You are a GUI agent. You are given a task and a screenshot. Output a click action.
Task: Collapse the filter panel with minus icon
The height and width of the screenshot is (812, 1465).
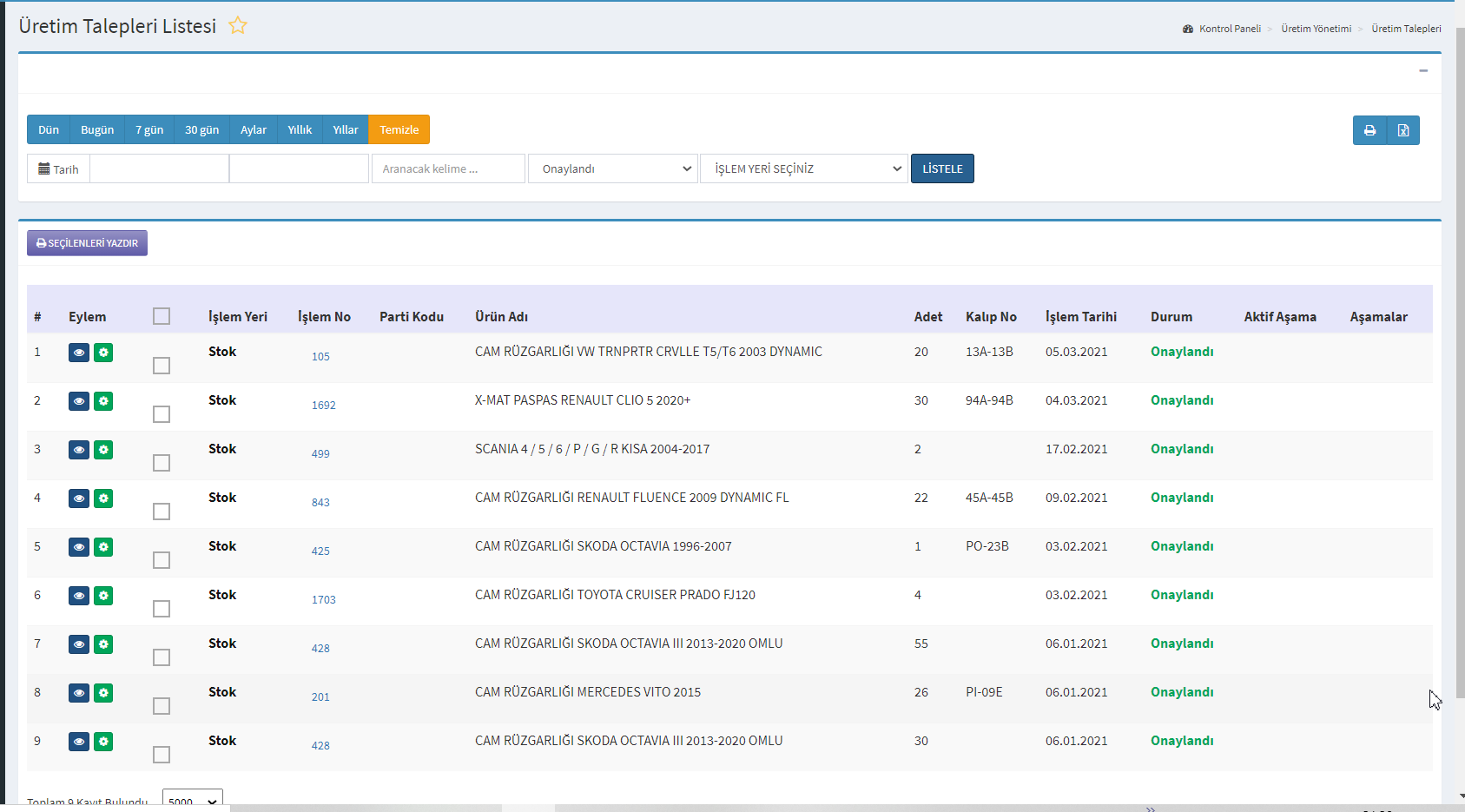tap(1423, 70)
